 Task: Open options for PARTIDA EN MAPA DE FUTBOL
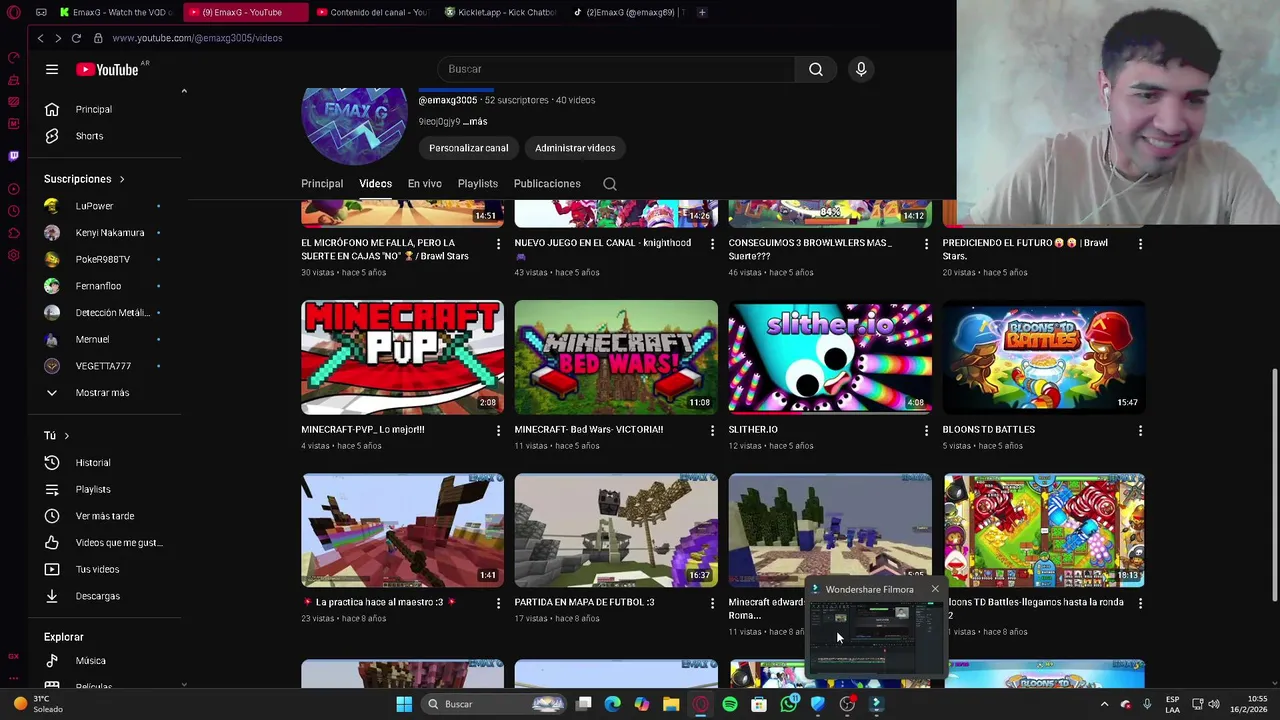712,603
